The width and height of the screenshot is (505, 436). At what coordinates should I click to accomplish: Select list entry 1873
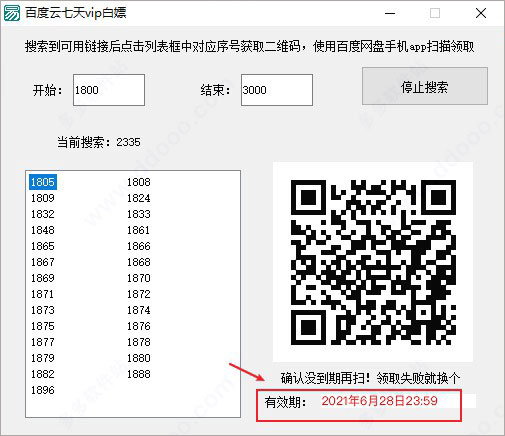coord(43,310)
